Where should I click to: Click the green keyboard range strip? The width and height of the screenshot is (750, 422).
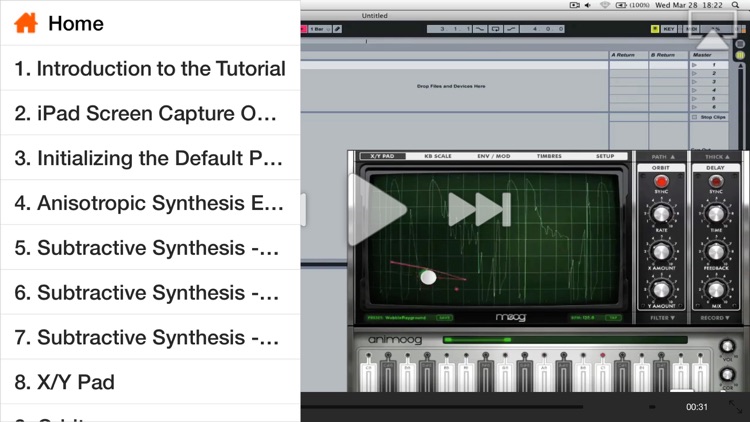(564, 340)
